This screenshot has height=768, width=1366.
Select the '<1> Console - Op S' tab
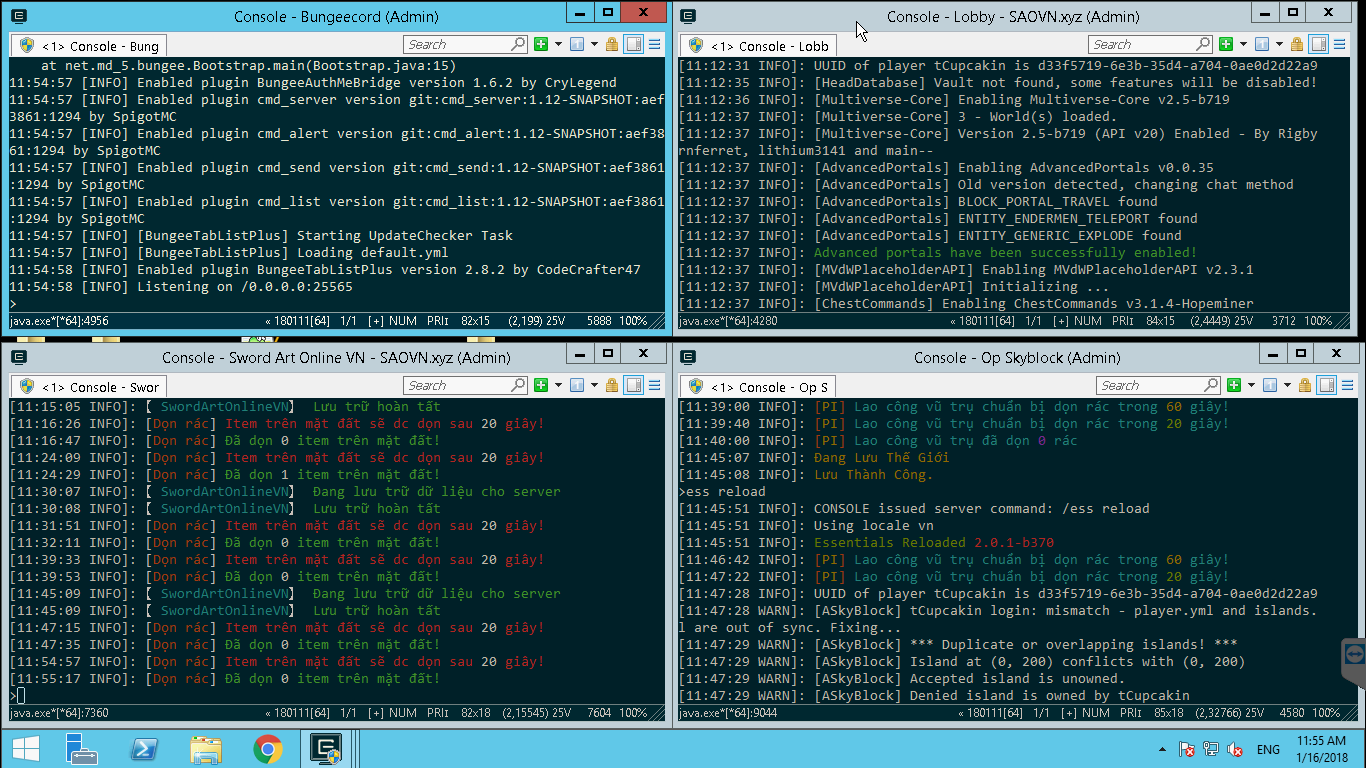click(x=759, y=387)
